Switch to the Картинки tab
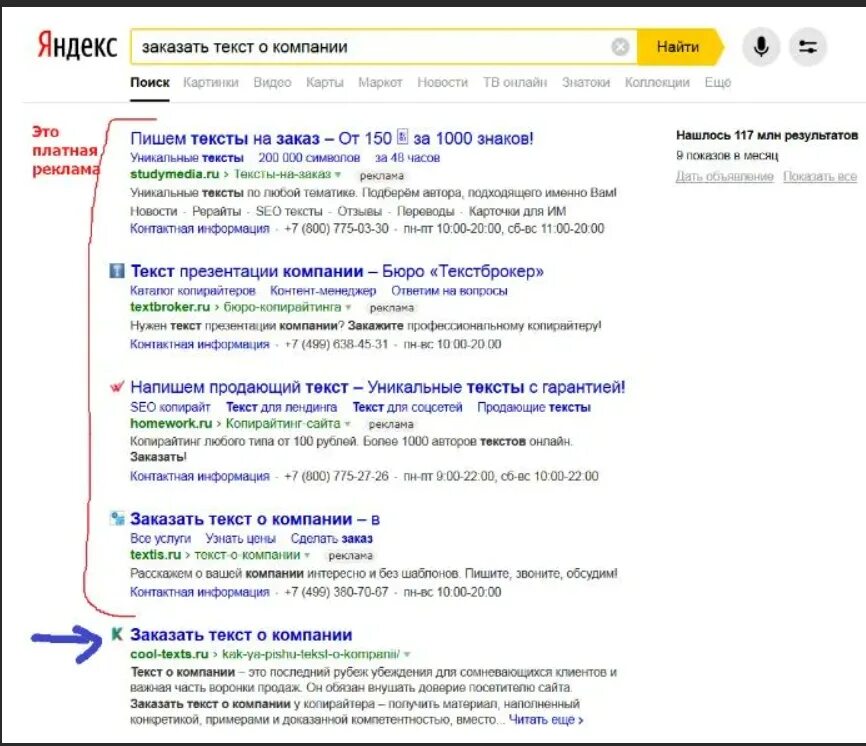The image size is (866, 746). (211, 82)
